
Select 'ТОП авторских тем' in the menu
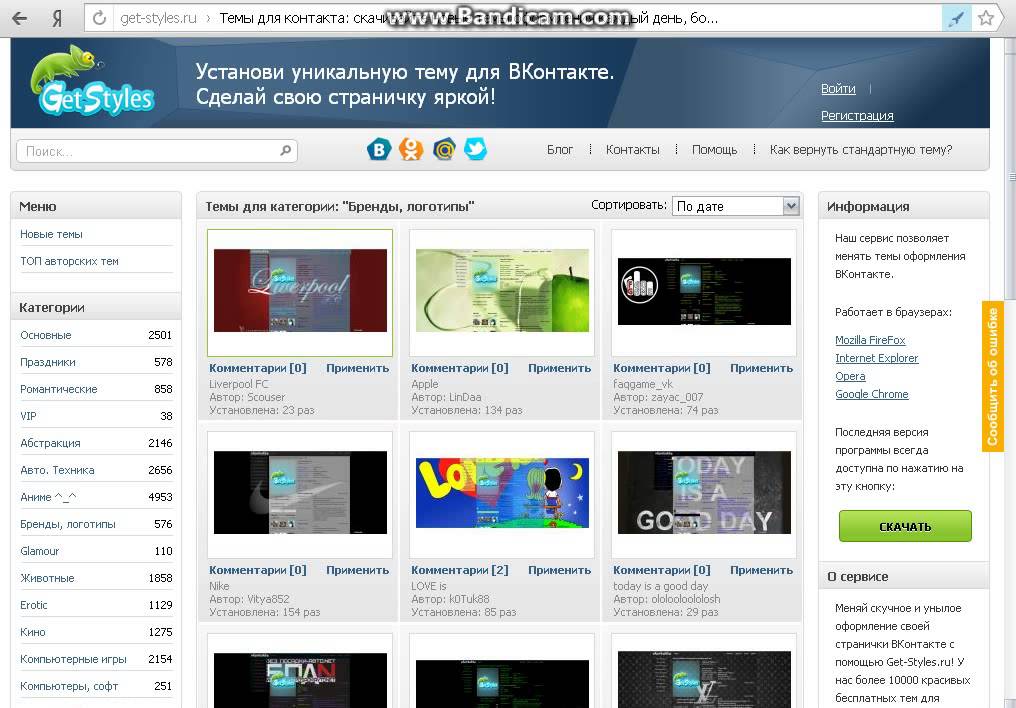(x=69, y=261)
